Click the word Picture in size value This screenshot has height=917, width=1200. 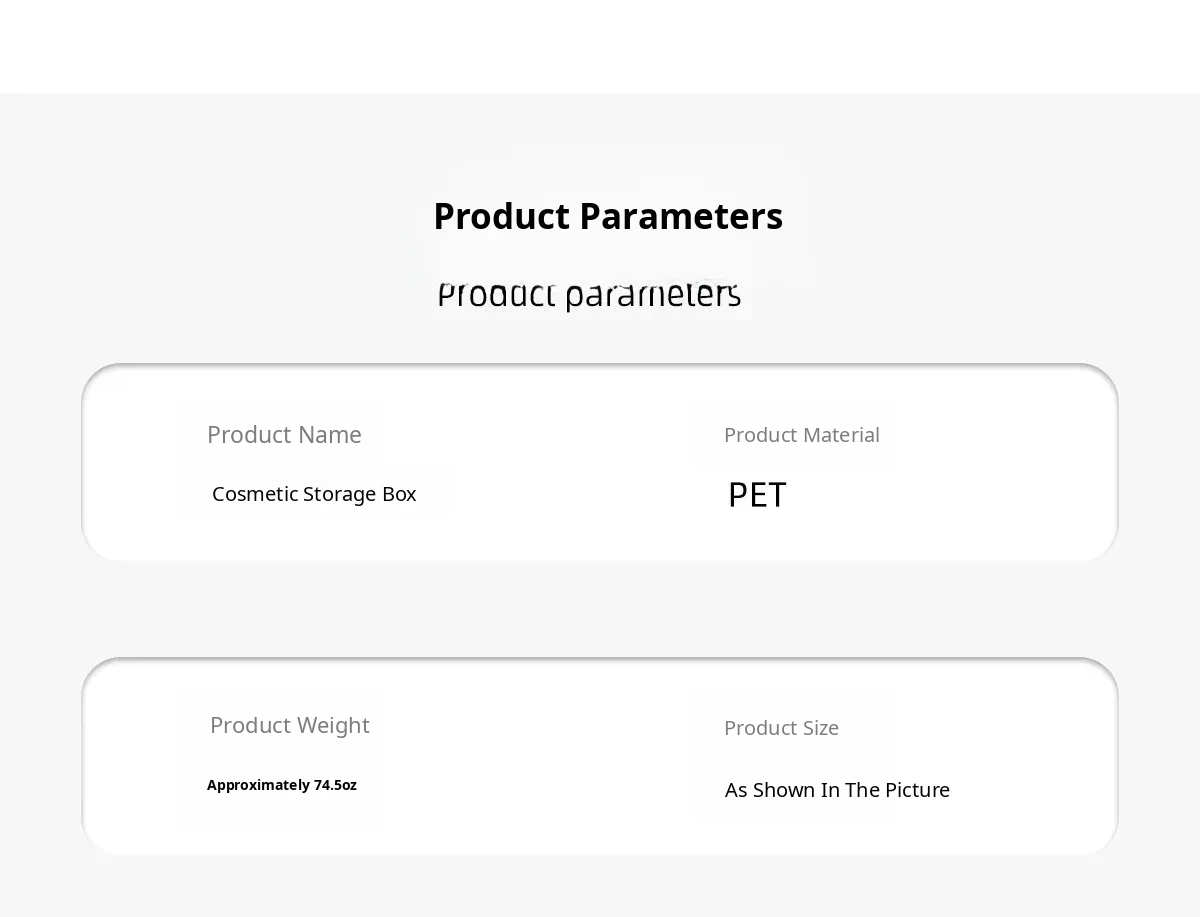(917, 790)
